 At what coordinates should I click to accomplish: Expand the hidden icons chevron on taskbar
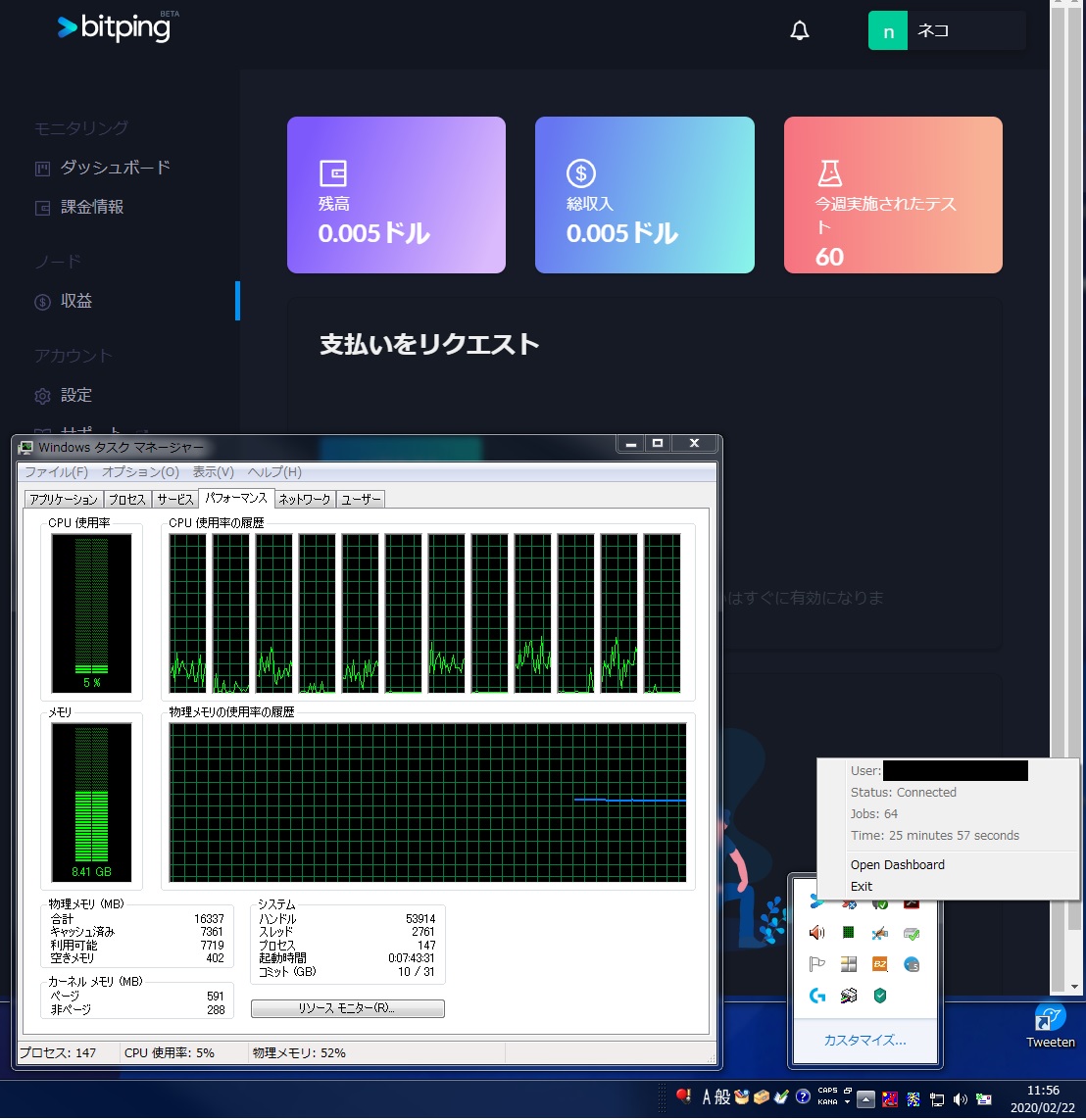point(866,1099)
